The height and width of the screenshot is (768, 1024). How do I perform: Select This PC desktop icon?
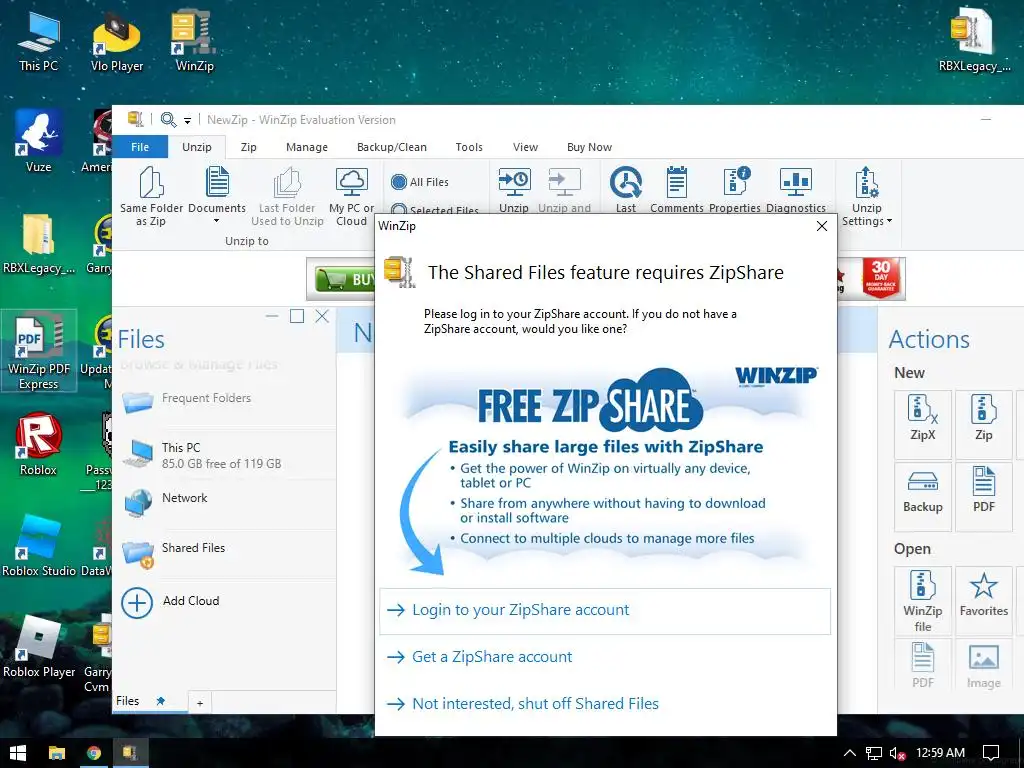(x=39, y=42)
